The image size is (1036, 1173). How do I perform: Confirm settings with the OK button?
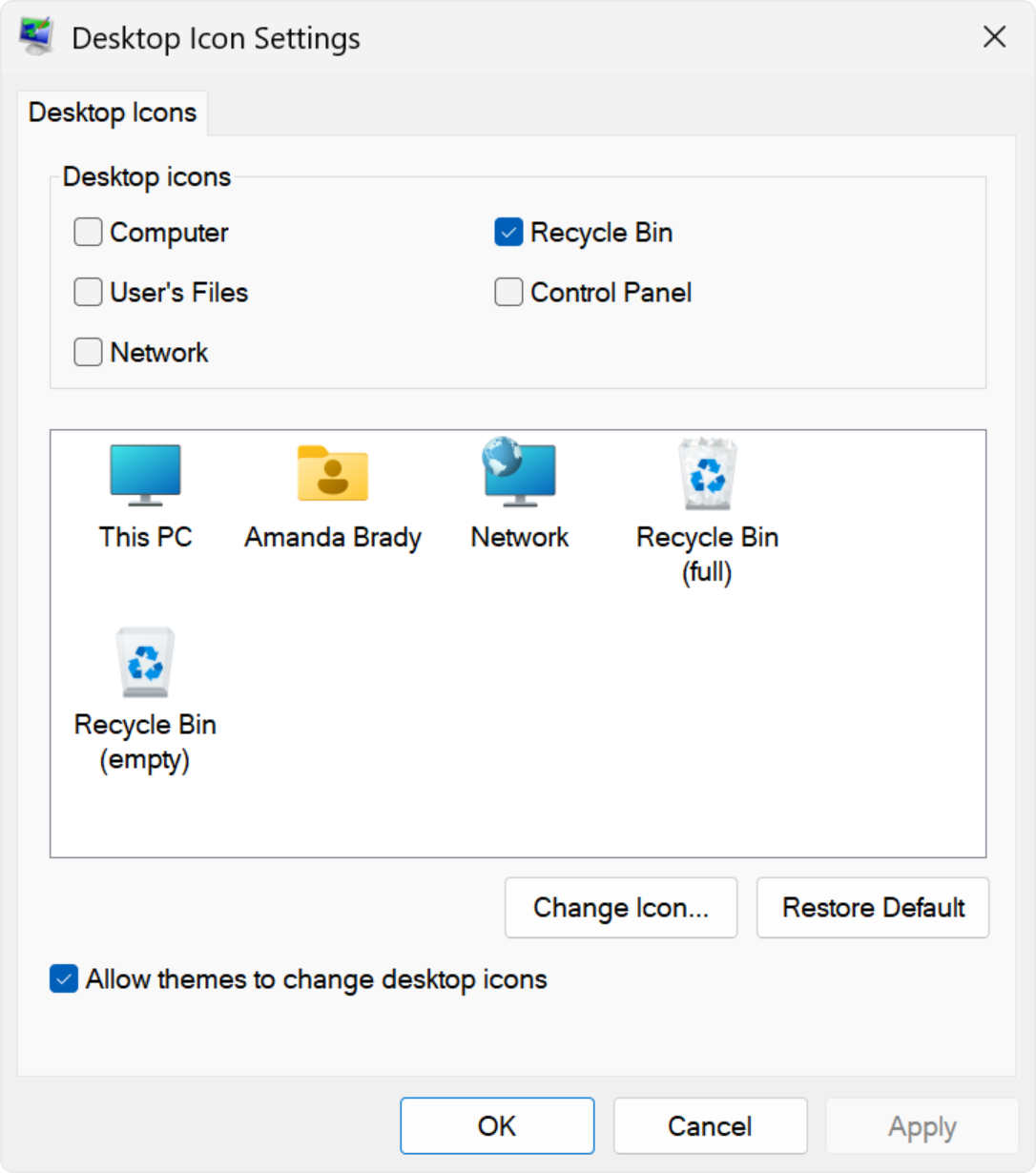(496, 1125)
